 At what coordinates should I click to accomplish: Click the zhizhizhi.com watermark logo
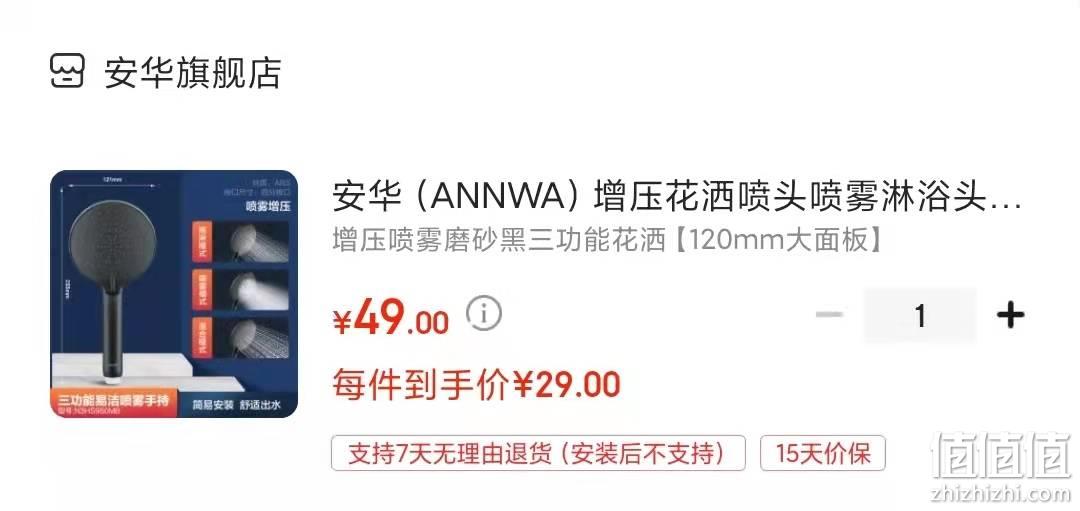tap(1000, 465)
